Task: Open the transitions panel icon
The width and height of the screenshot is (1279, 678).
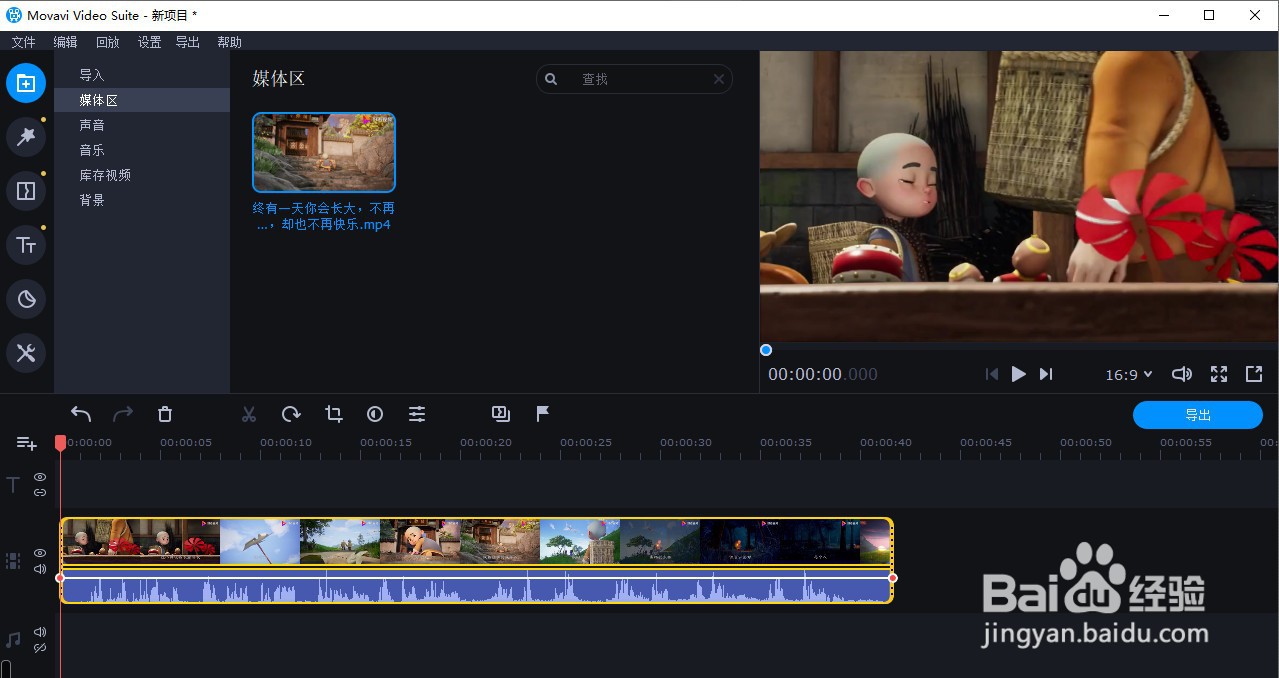Action: point(26,191)
